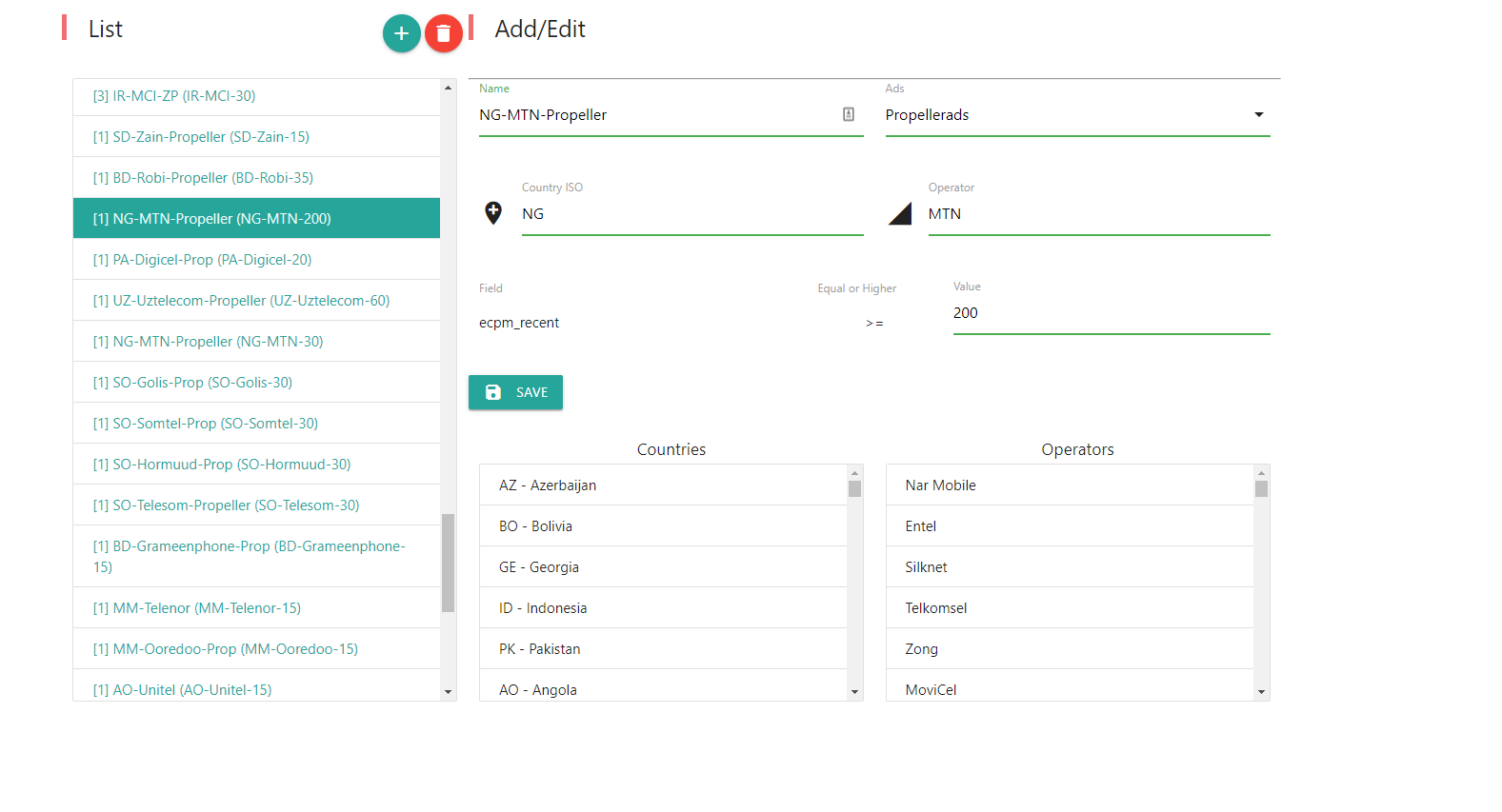Select SO-Hormuud-Prop (SO-Hormuud-30) list row
This screenshot has height=812, width=1502.
[x=256, y=465]
